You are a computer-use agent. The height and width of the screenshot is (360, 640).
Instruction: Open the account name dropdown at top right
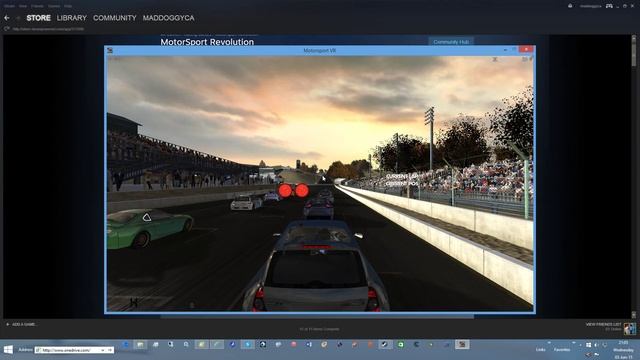[x=590, y=6]
